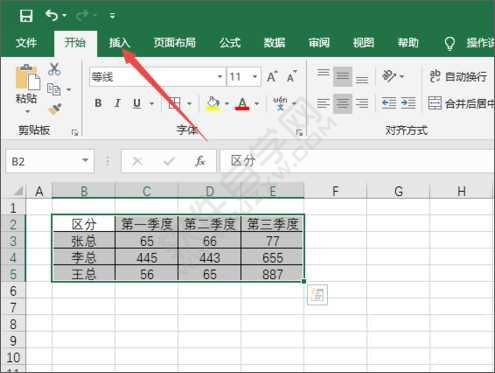Open the 插入 ribbon tab

[x=119, y=43]
